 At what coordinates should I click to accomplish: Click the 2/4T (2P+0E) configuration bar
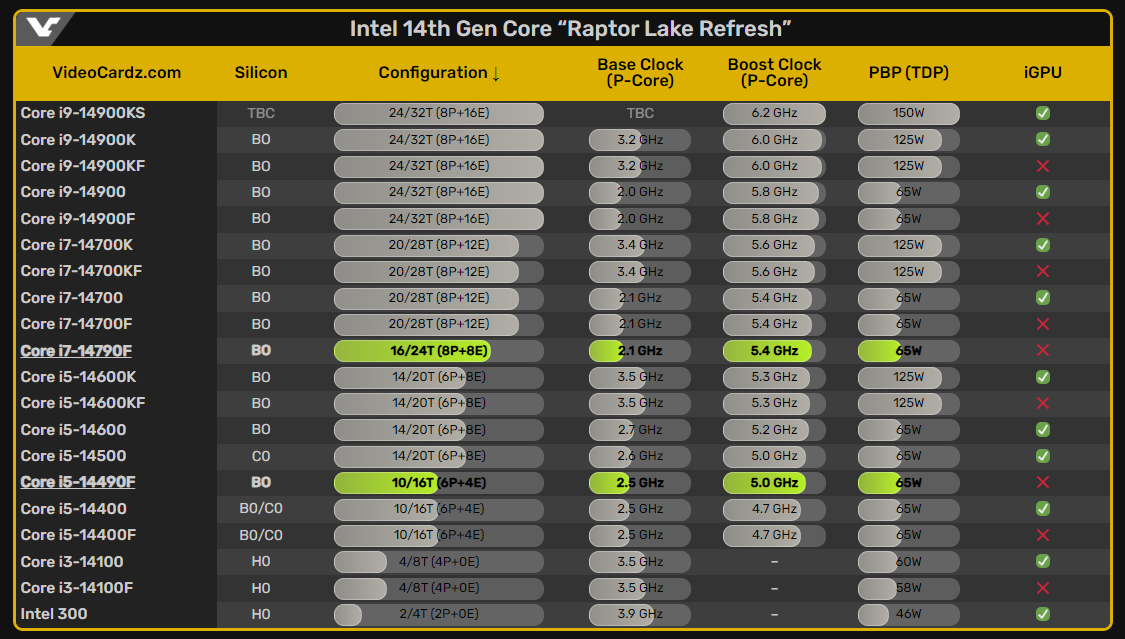pyautogui.click(x=438, y=615)
